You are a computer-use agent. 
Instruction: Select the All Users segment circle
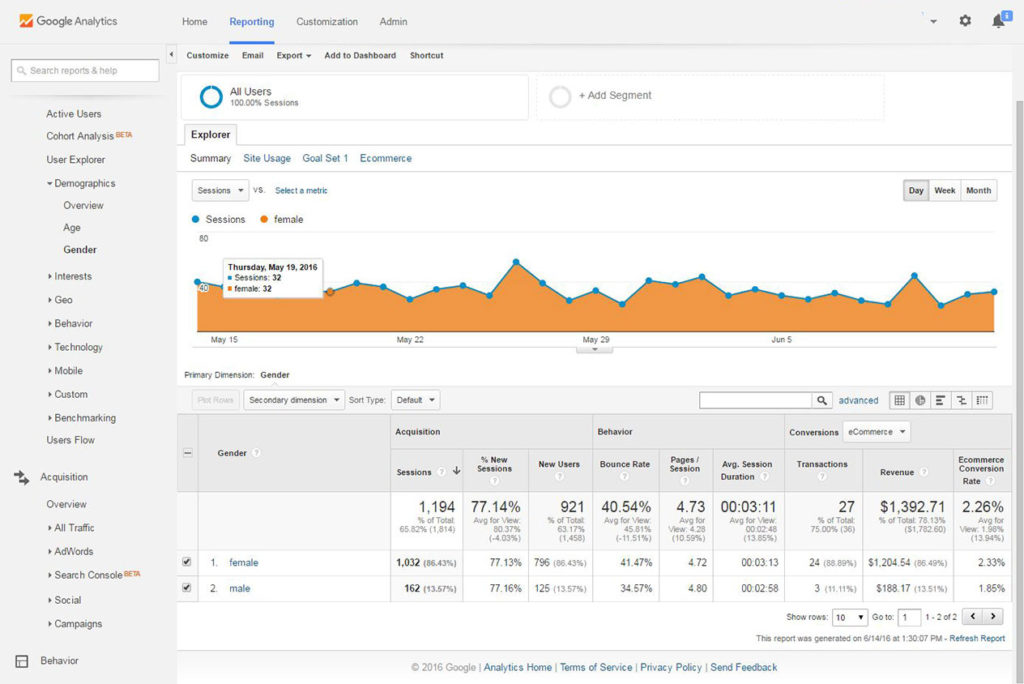[x=209, y=97]
